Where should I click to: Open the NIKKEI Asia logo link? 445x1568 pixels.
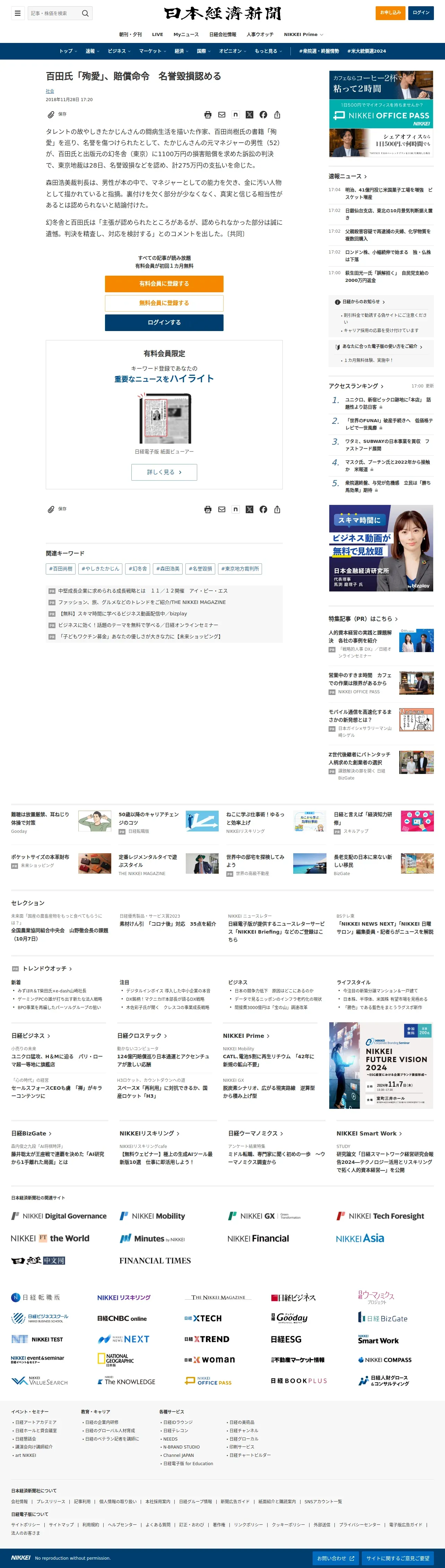pyautogui.click(x=360, y=1238)
